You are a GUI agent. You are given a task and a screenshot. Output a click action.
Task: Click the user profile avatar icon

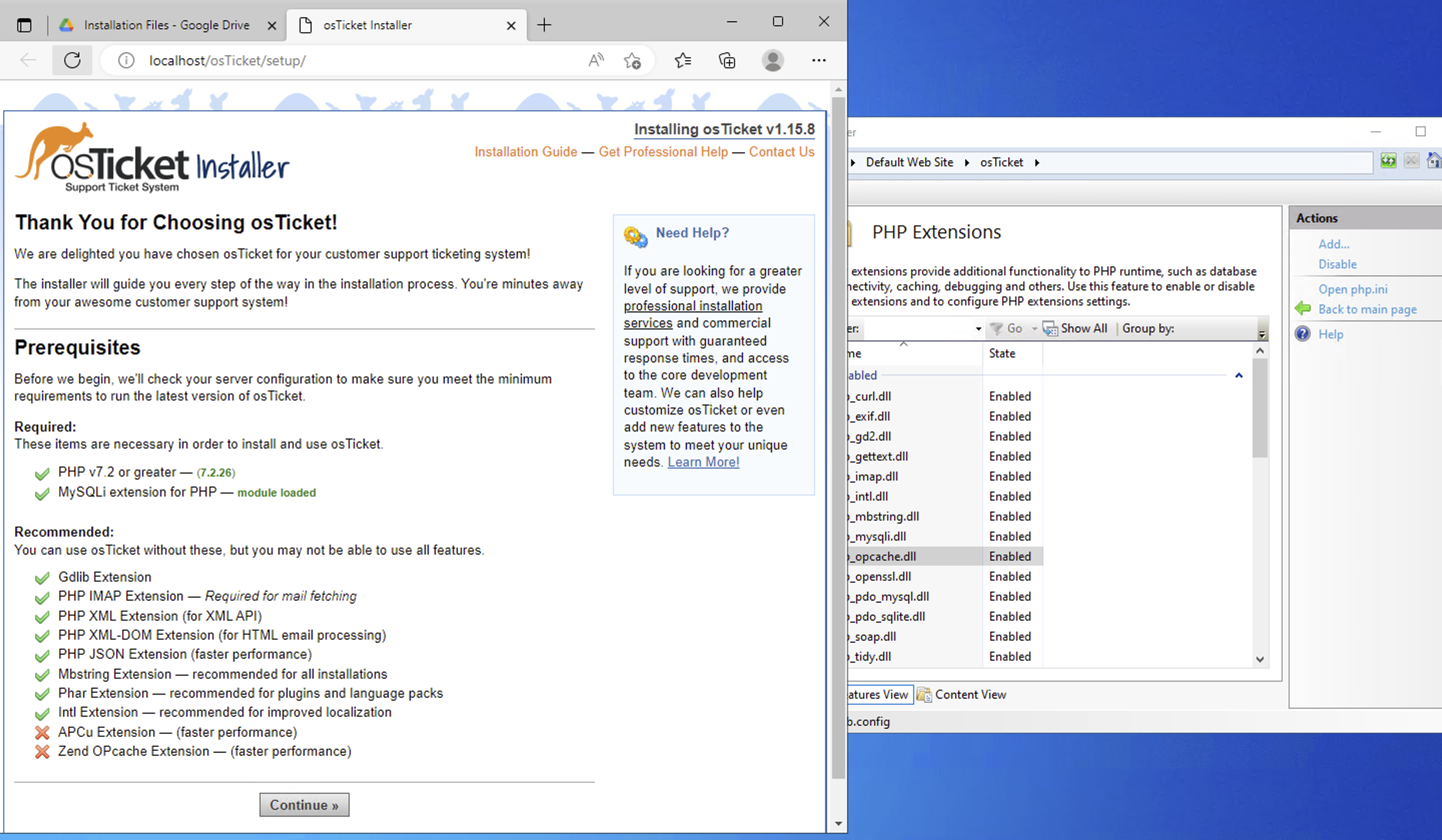773,60
